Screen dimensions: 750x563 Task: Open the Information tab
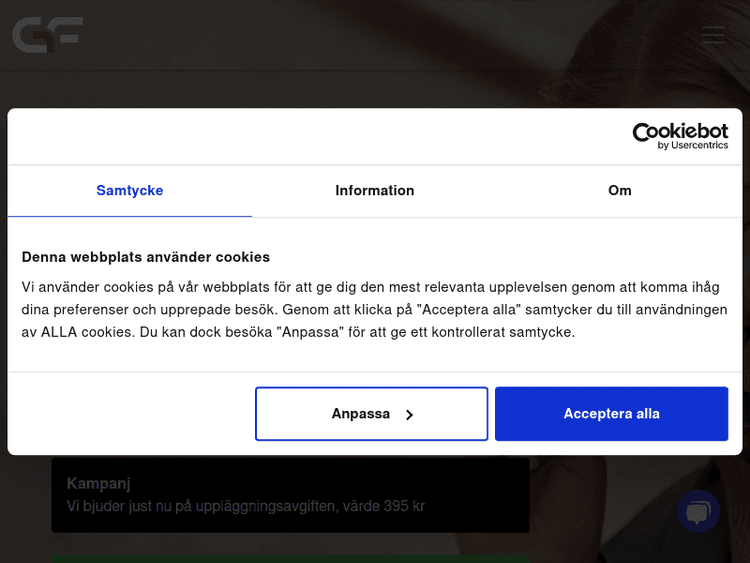coord(375,190)
